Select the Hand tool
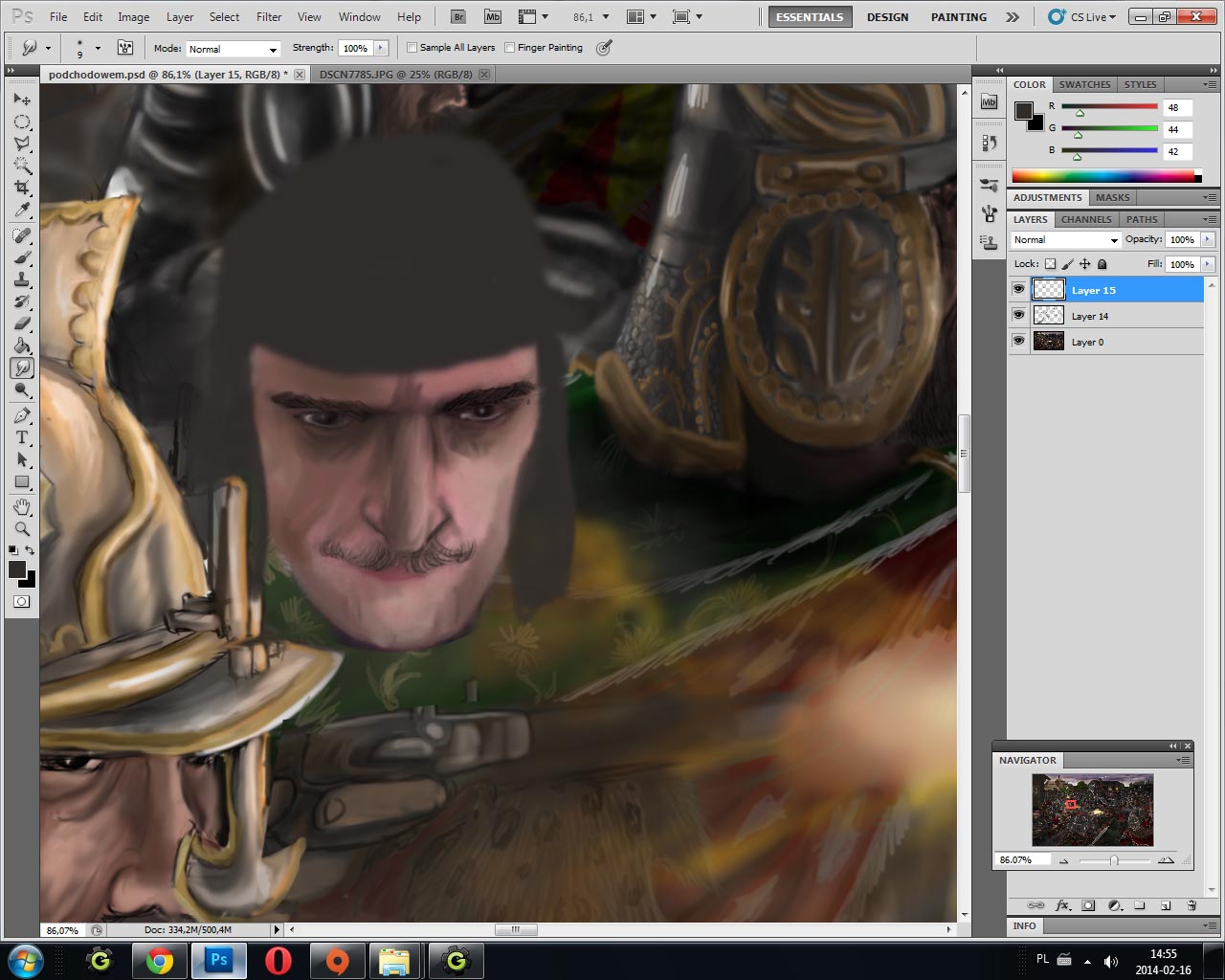Image resolution: width=1225 pixels, height=980 pixels. (22, 506)
